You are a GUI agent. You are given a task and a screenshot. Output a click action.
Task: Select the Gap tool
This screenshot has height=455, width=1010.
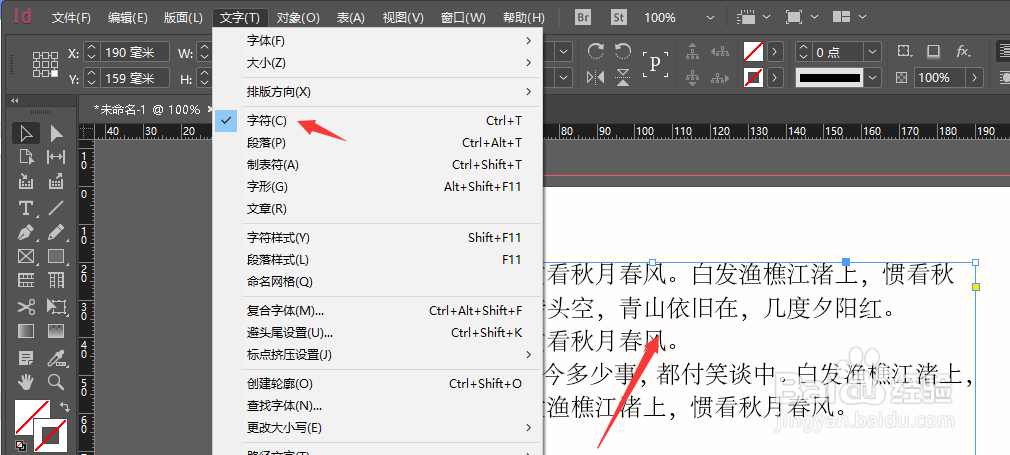pos(57,157)
